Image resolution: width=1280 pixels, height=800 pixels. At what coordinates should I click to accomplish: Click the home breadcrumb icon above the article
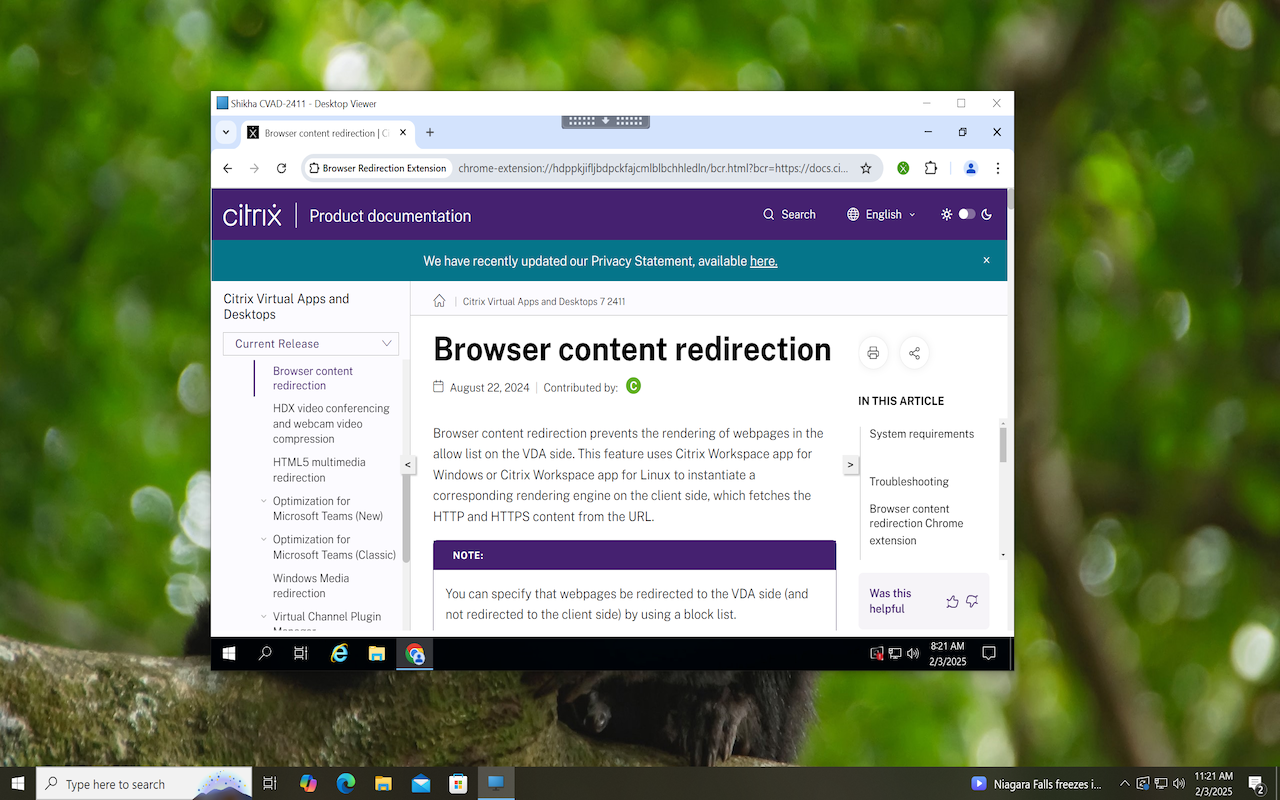pos(439,300)
